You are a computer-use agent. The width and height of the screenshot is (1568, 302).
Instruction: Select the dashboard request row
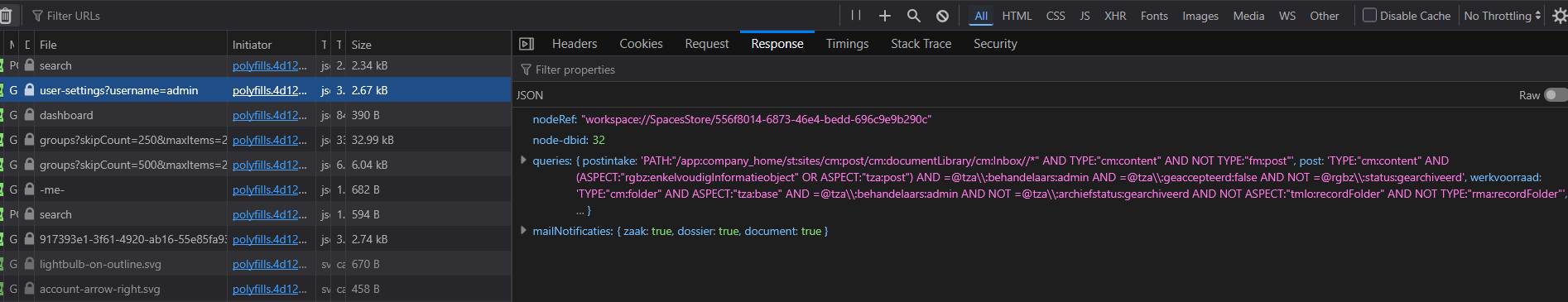[x=255, y=115]
